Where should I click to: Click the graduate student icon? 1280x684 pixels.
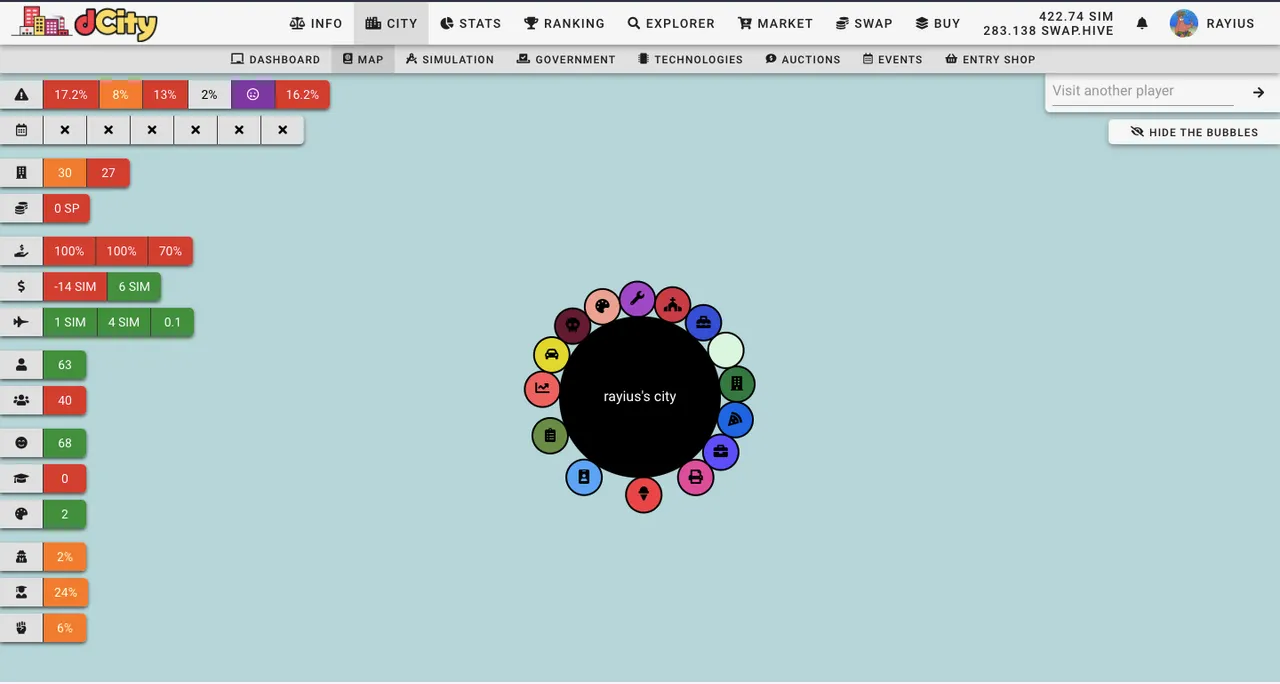[x=21, y=592]
